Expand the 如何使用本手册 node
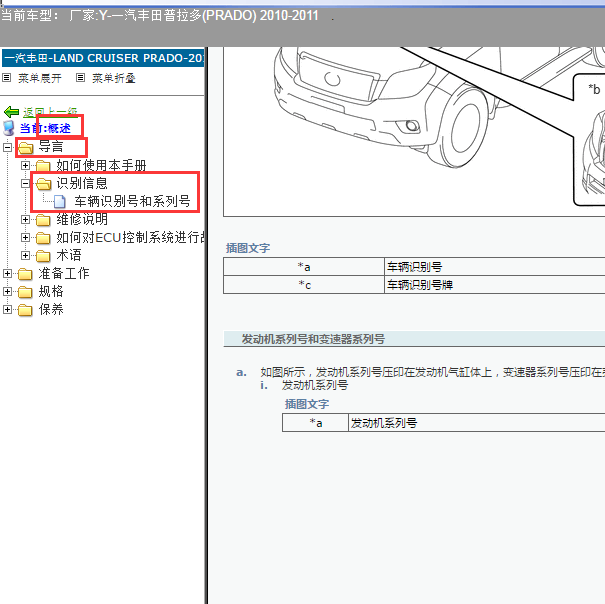Viewport: 605px width, 604px height. click(x=25, y=165)
